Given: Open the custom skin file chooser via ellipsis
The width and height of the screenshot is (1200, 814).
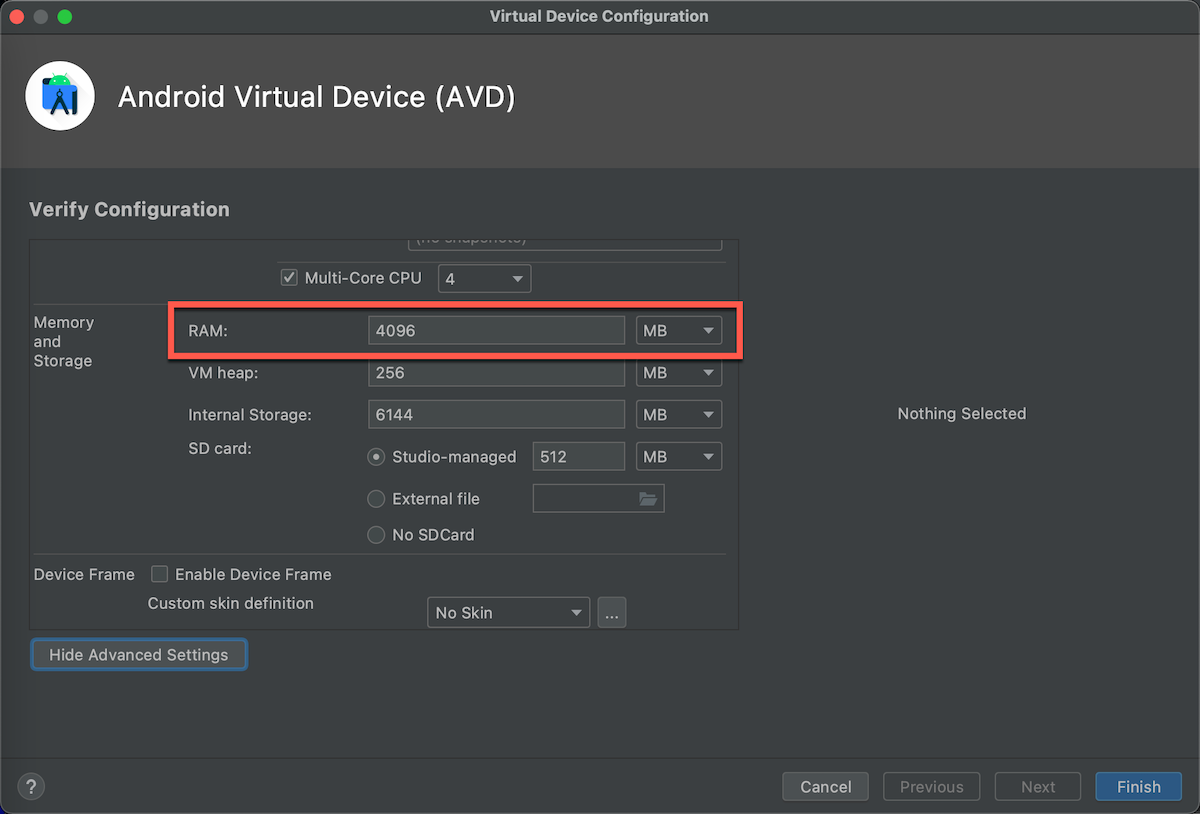Looking at the screenshot, I should point(611,612).
